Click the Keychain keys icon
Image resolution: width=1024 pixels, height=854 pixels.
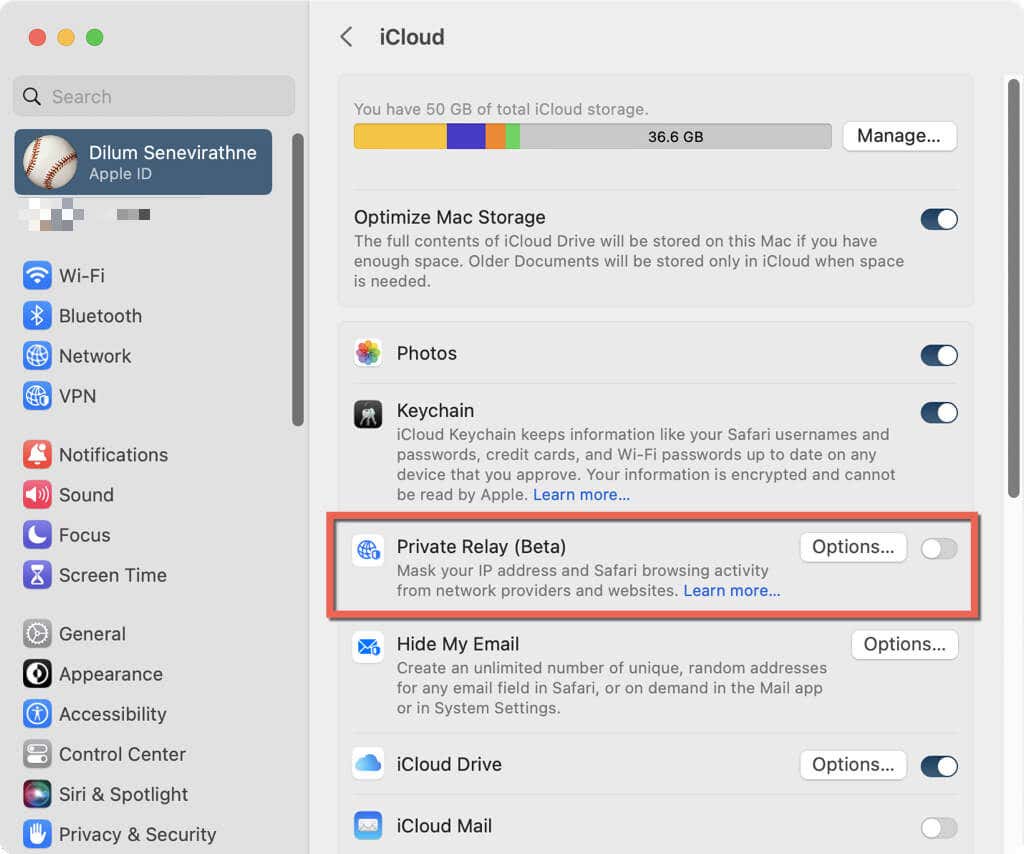coord(368,414)
